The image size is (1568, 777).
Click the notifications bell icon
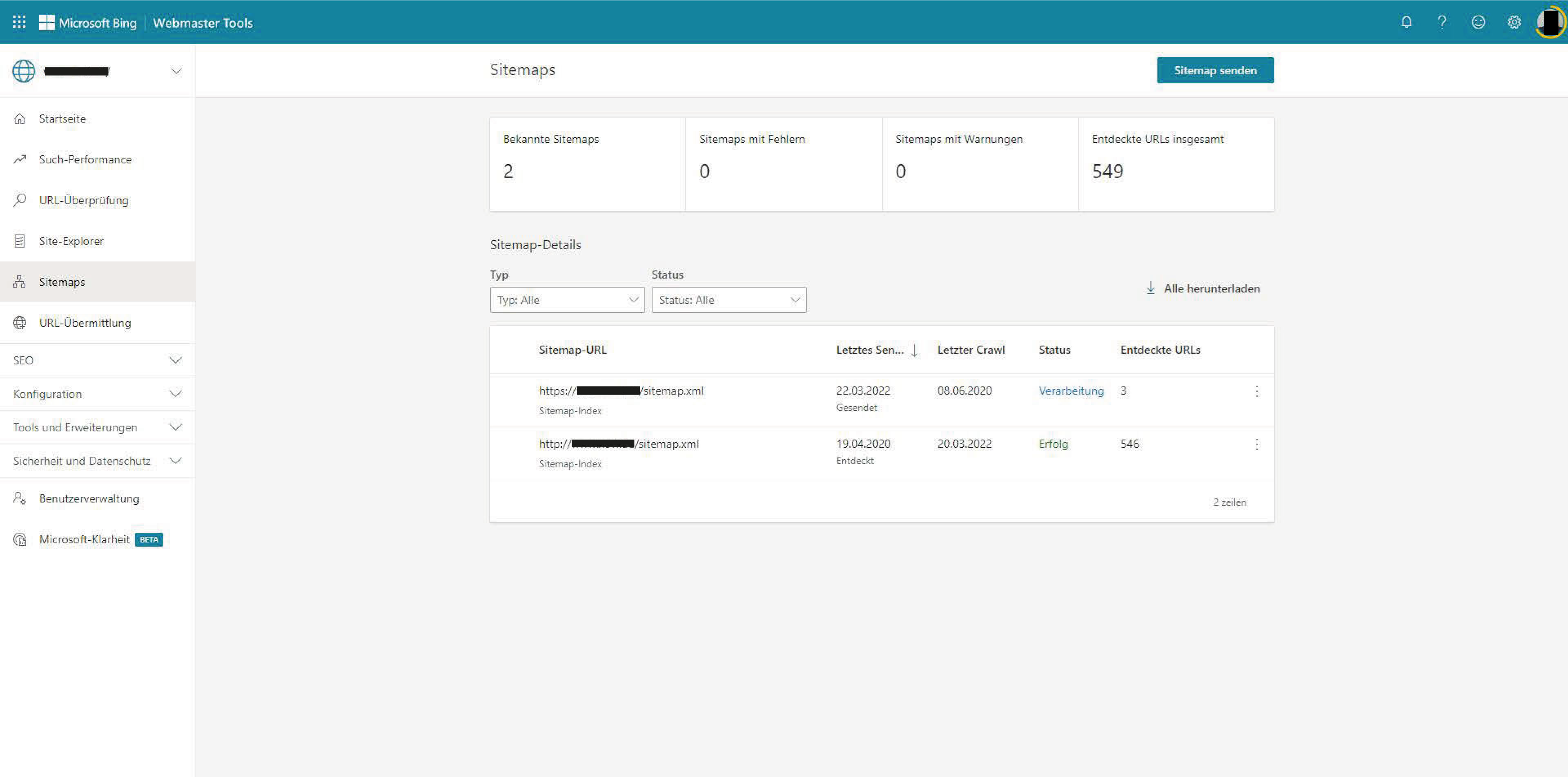(1406, 22)
